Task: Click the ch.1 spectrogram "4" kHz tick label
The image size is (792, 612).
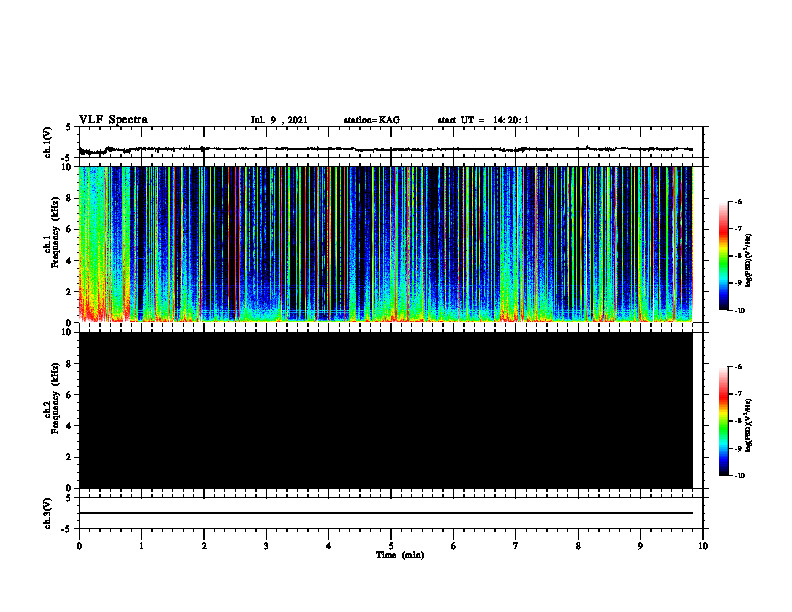Action: click(x=71, y=261)
